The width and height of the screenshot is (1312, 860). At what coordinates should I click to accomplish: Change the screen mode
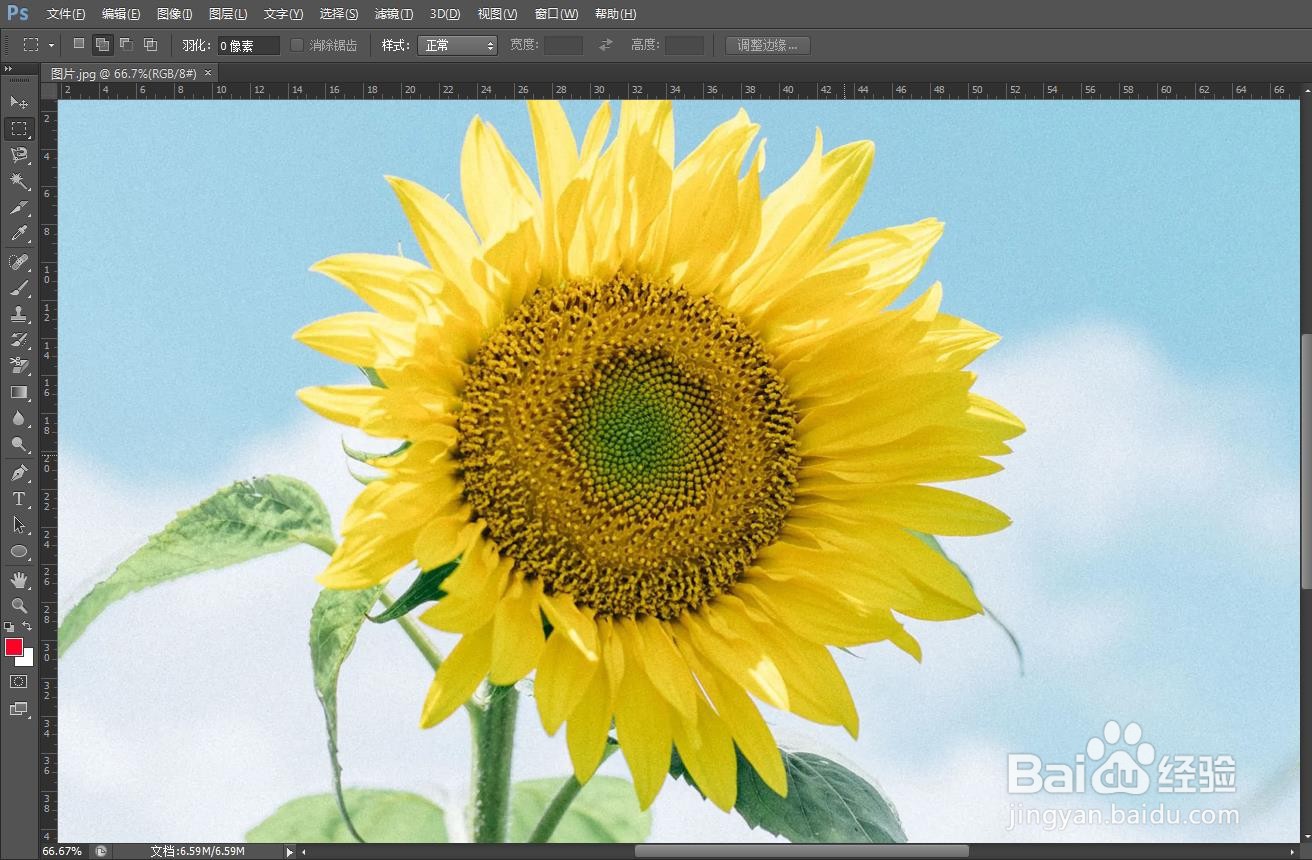(19, 709)
